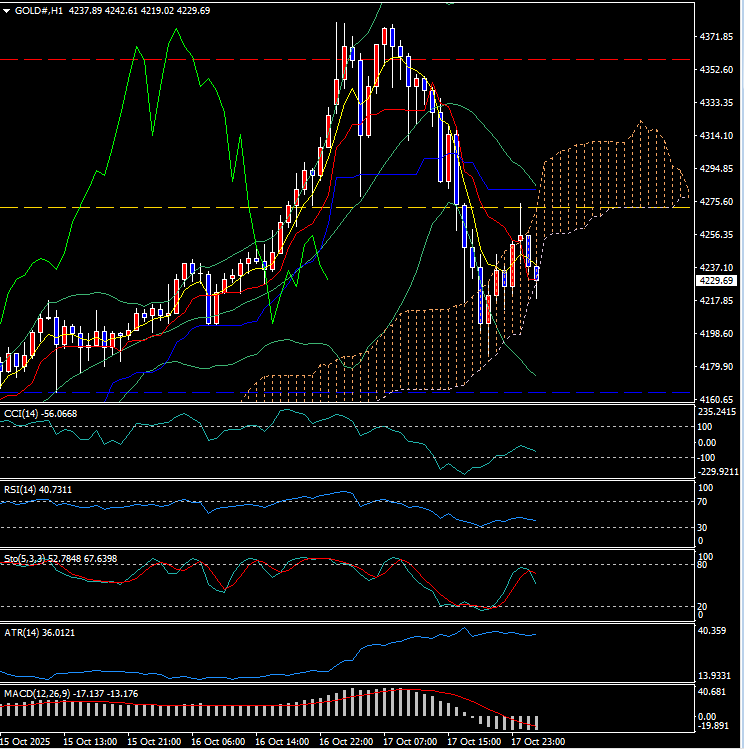Click the triangle arrow before GOLD#,H1

click(7, 9)
